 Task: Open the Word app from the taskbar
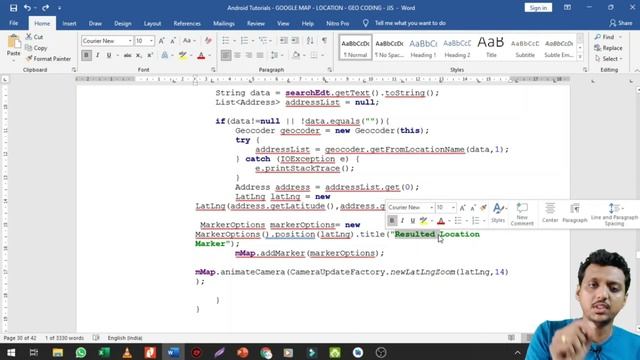[x=173, y=352]
